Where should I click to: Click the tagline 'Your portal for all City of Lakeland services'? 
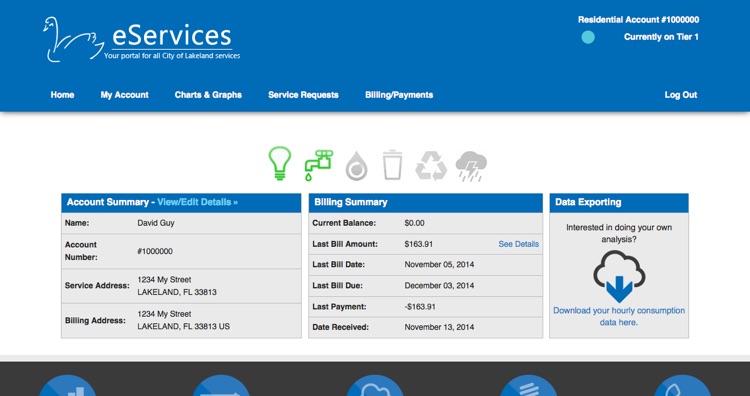[172, 56]
